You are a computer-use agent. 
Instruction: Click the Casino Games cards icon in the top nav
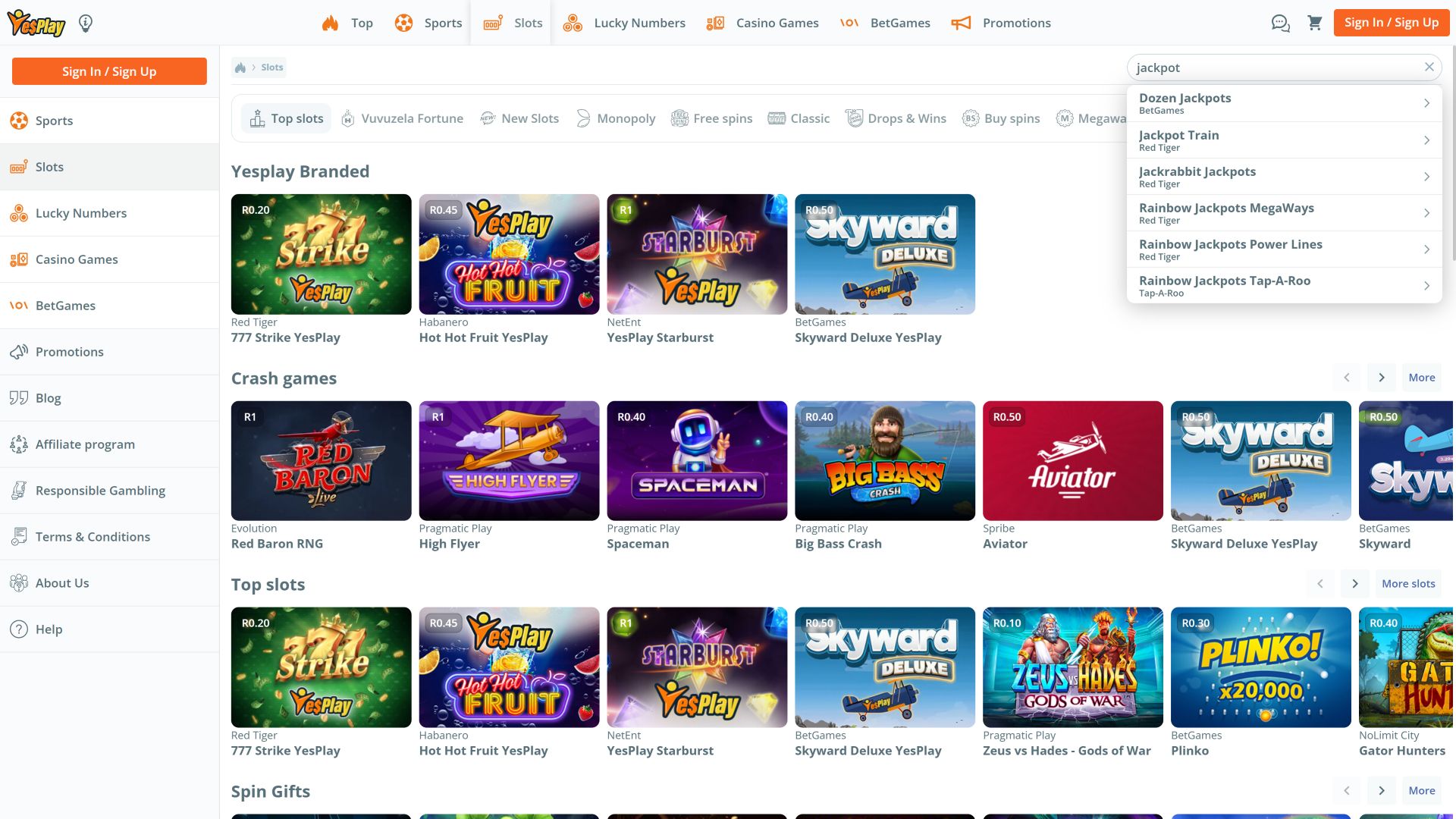715,23
